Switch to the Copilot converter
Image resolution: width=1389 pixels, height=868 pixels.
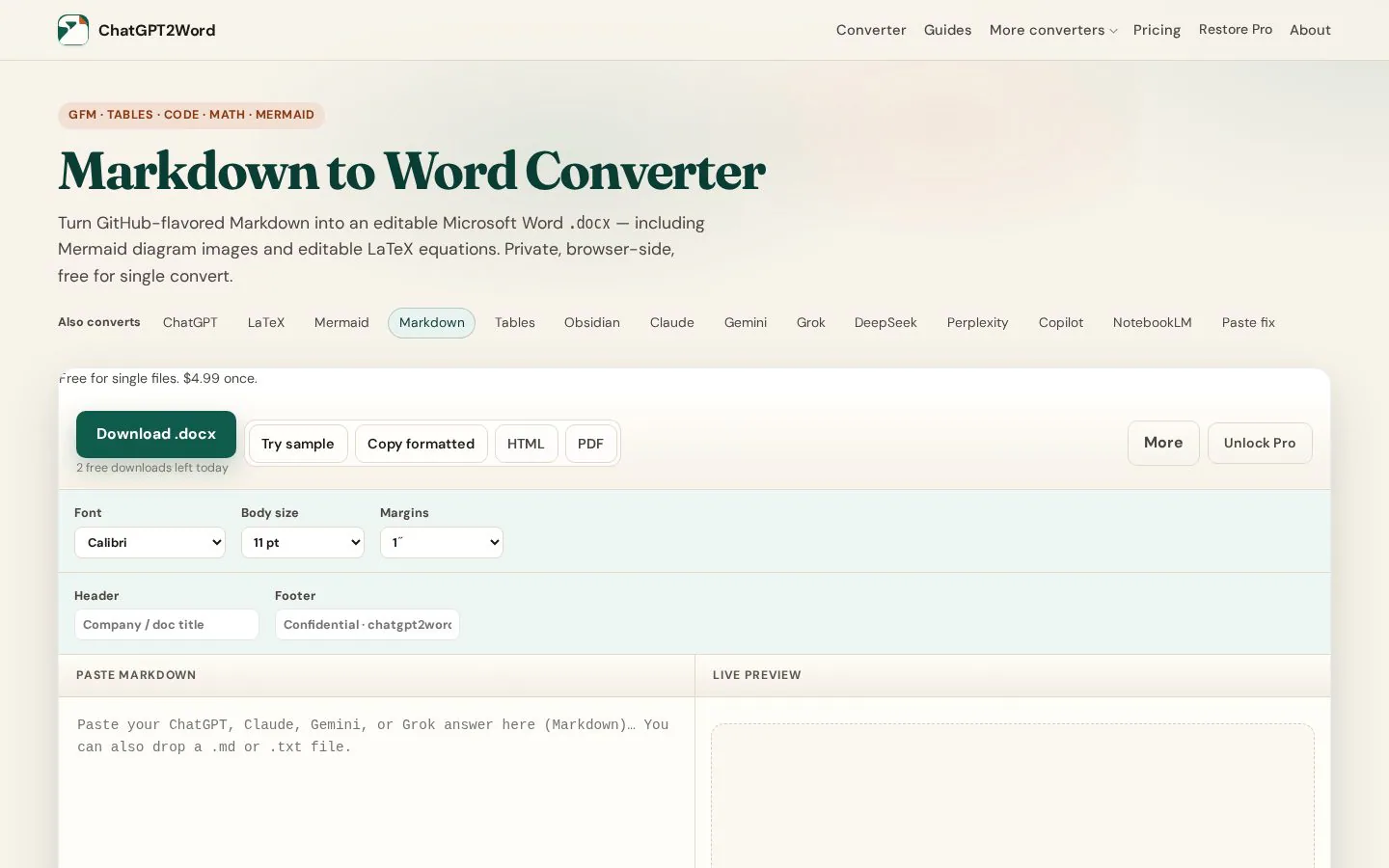tap(1061, 322)
